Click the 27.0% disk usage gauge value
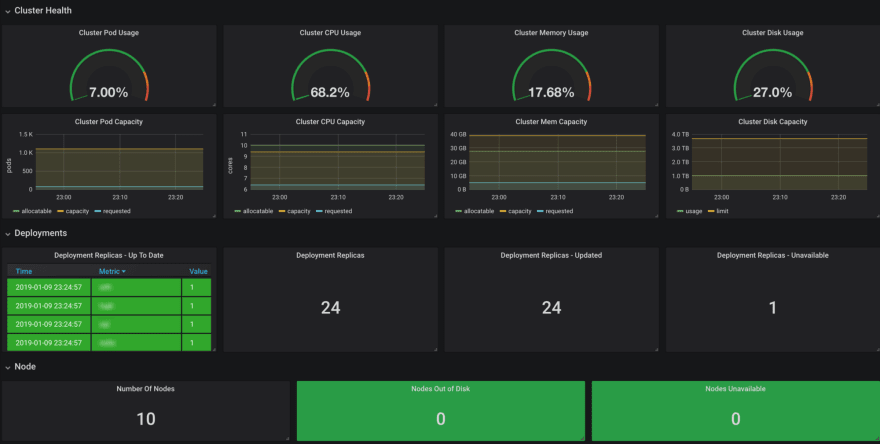This screenshot has width=880, height=444. click(x=772, y=93)
